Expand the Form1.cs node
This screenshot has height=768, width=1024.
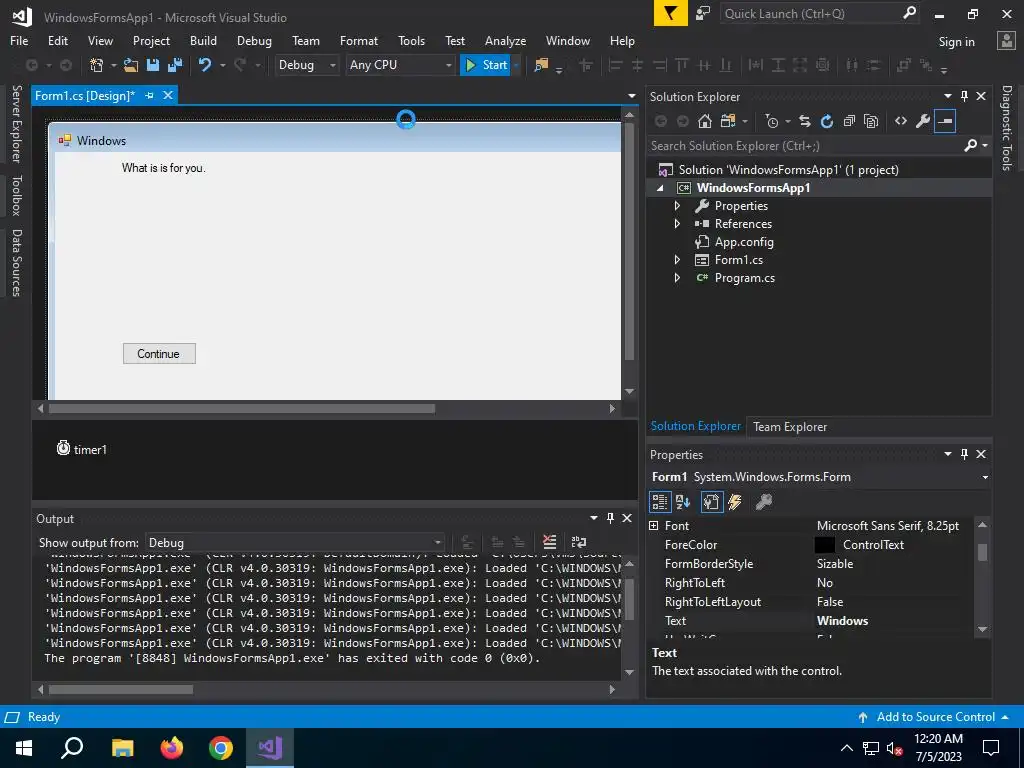pyautogui.click(x=677, y=260)
